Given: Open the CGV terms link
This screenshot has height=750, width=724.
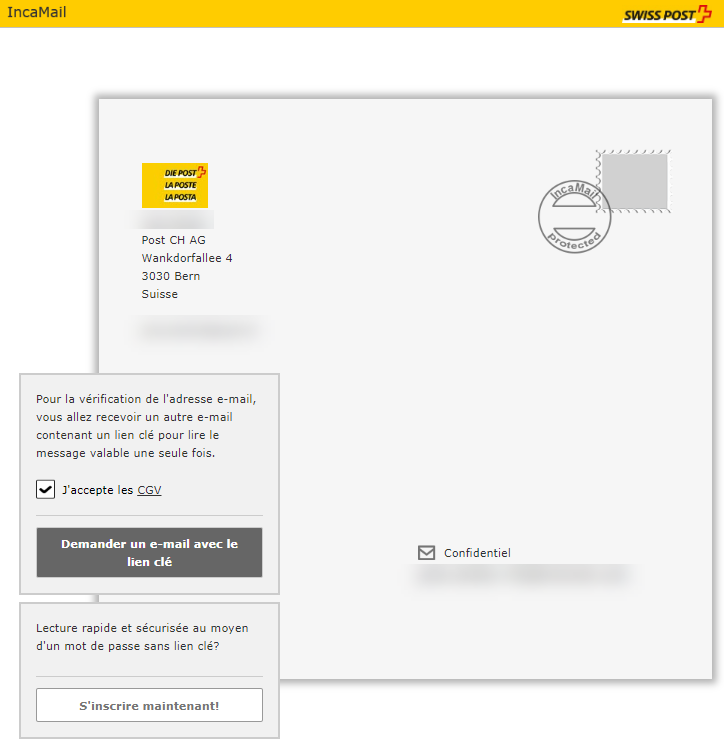Looking at the screenshot, I should [149, 490].
